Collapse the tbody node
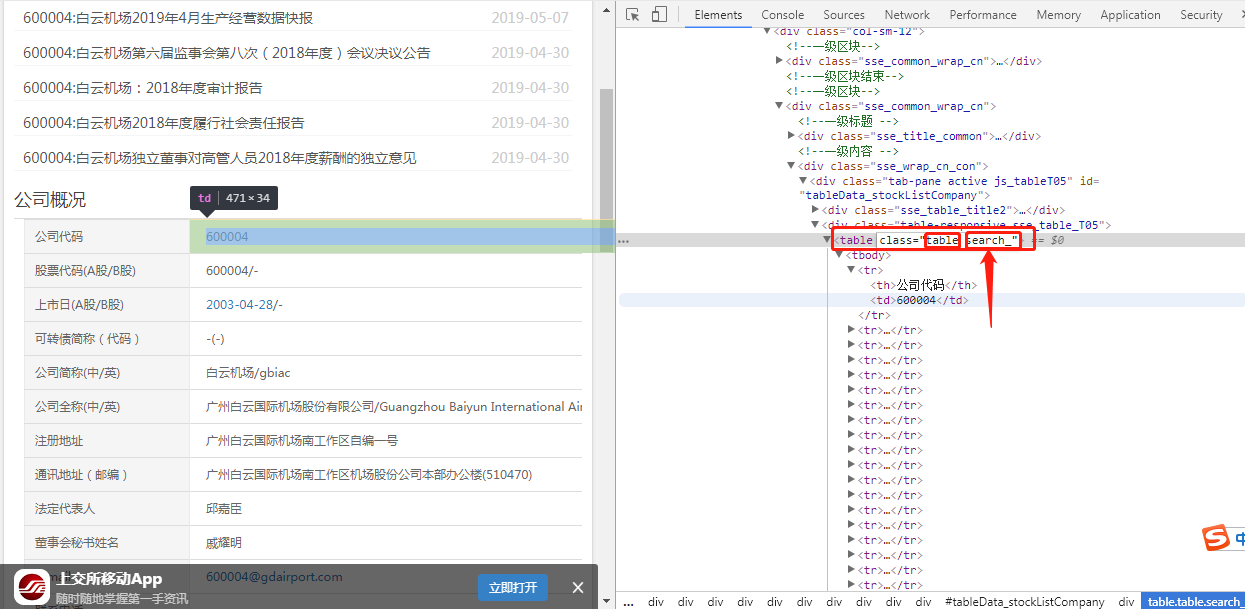This screenshot has height=609, width=1245. [839, 256]
